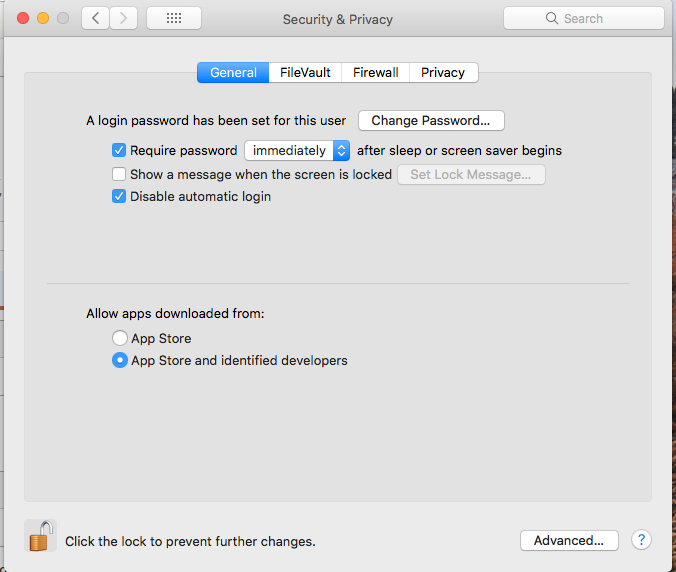Select the App Store radio option
The height and width of the screenshot is (572, 676).
coord(120,338)
